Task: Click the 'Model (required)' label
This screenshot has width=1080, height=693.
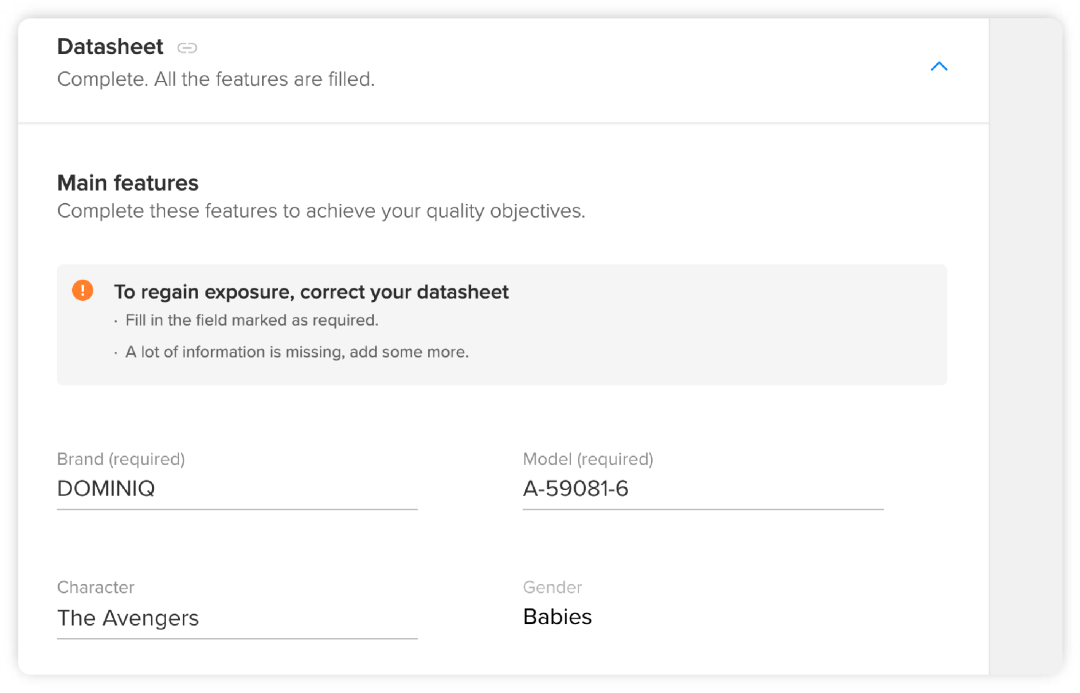Action: [x=588, y=459]
